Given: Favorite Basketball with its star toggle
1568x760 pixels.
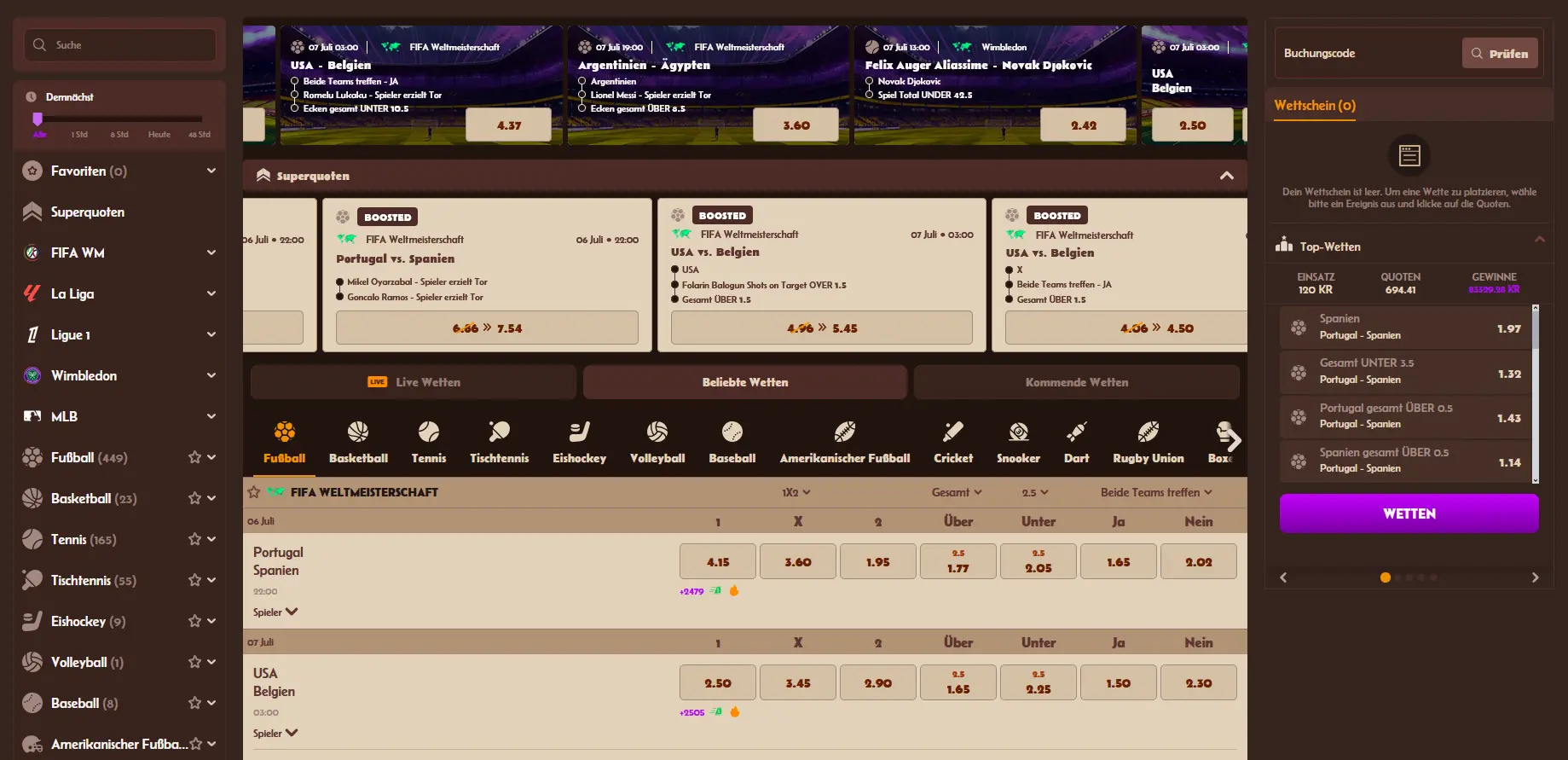Looking at the screenshot, I should 194,498.
